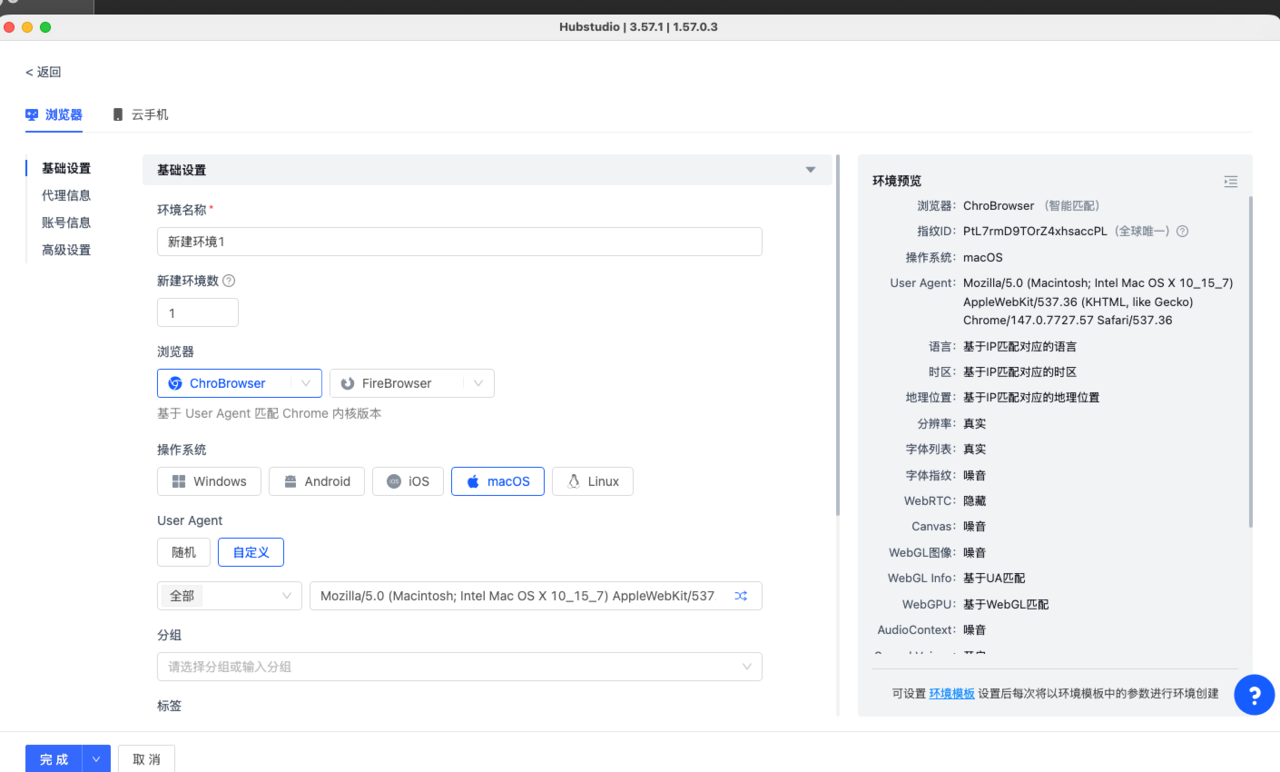This screenshot has width=1280, height=772.
Task: Click the Chrome logo in ChroBrowser selector
Action: pos(175,383)
